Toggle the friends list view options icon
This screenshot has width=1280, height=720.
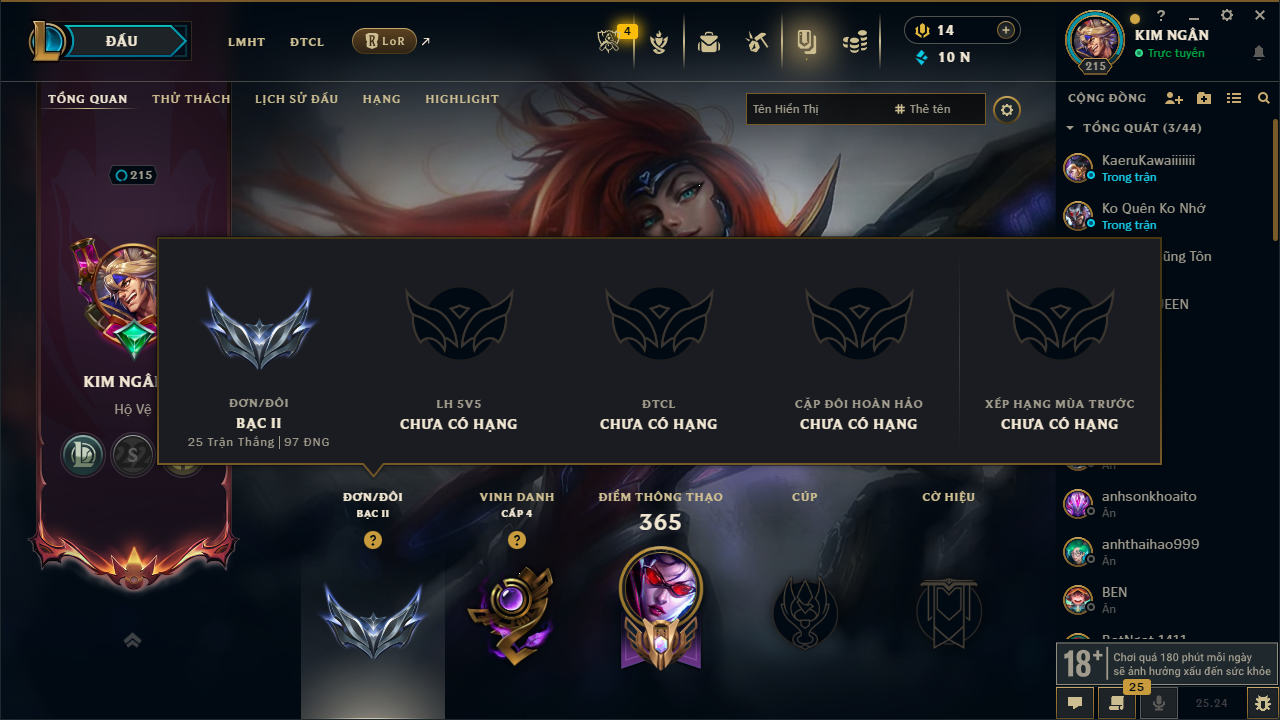[x=1234, y=98]
